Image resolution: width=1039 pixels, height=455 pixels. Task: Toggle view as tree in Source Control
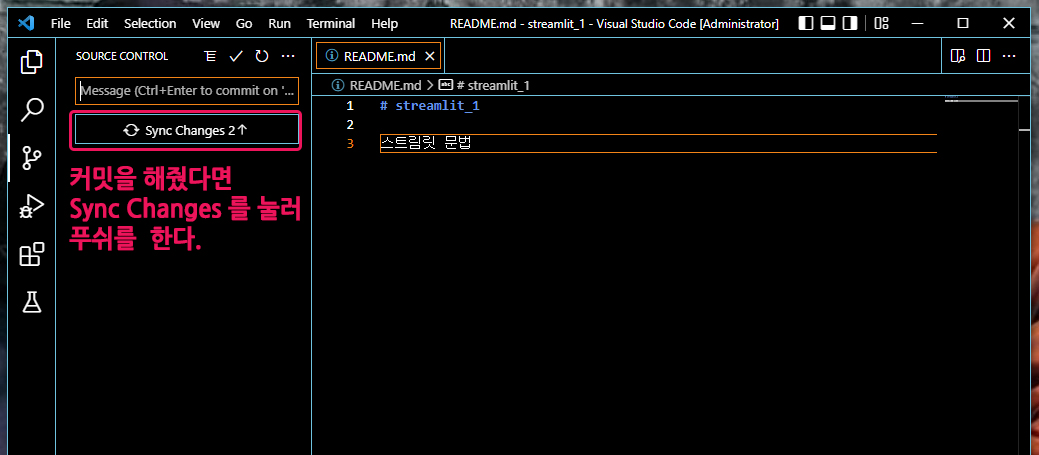(x=210, y=56)
